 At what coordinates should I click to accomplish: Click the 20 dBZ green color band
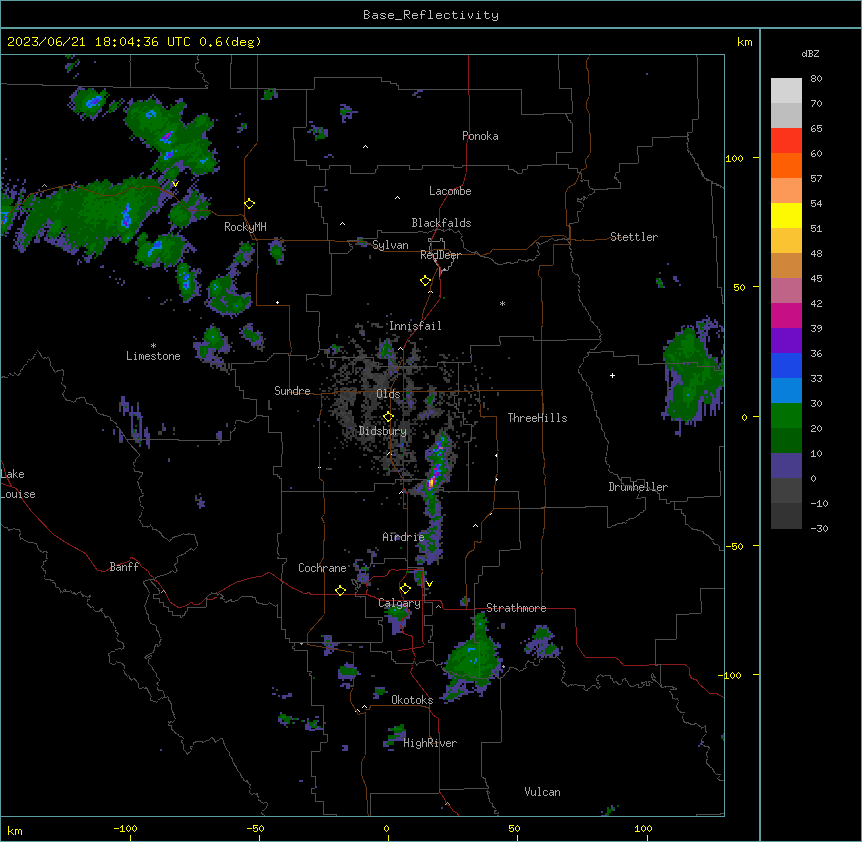786,416
